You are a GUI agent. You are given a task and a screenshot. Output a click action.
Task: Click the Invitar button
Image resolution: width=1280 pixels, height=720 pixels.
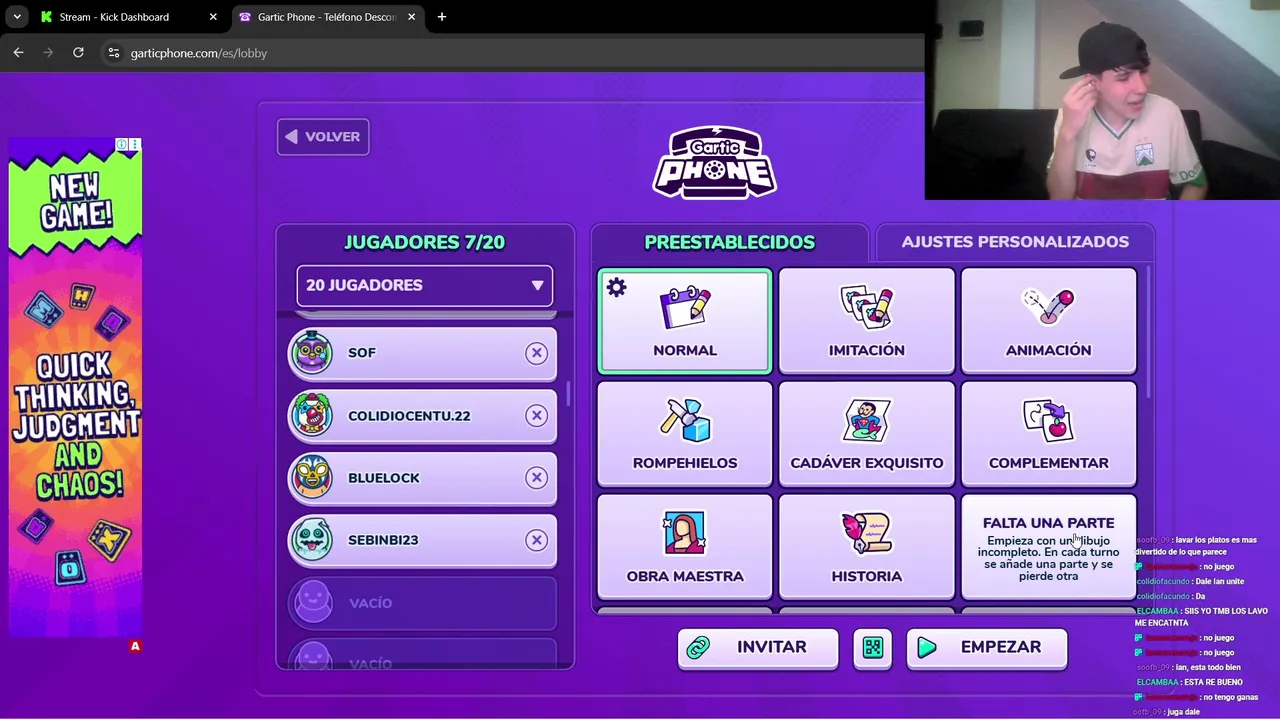(x=758, y=647)
